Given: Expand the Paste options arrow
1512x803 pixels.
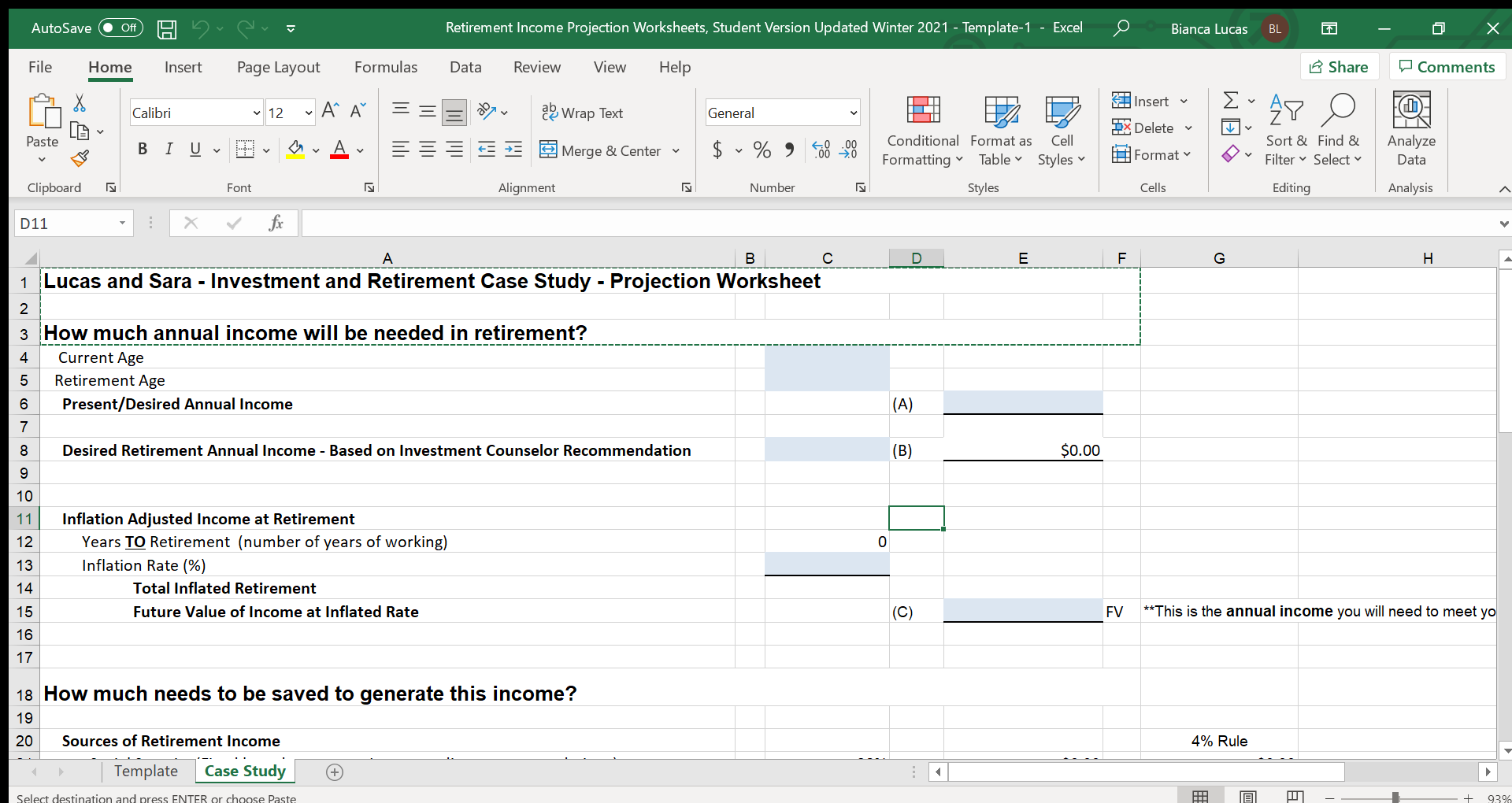Looking at the screenshot, I should pos(43,160).
